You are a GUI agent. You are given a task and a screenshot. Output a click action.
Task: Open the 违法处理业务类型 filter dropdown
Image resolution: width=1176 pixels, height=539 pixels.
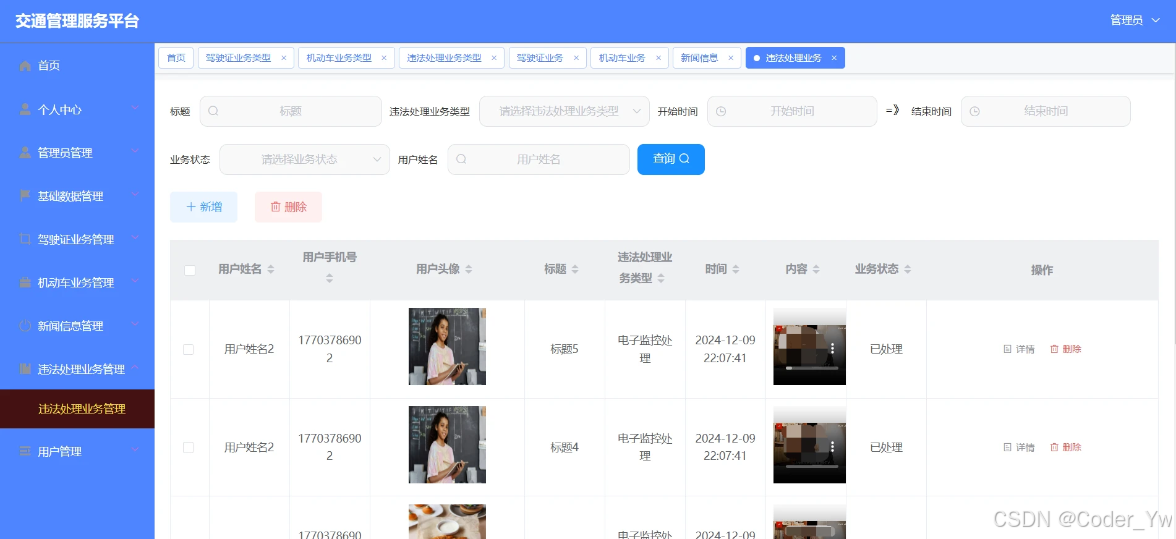click(564, 111)
